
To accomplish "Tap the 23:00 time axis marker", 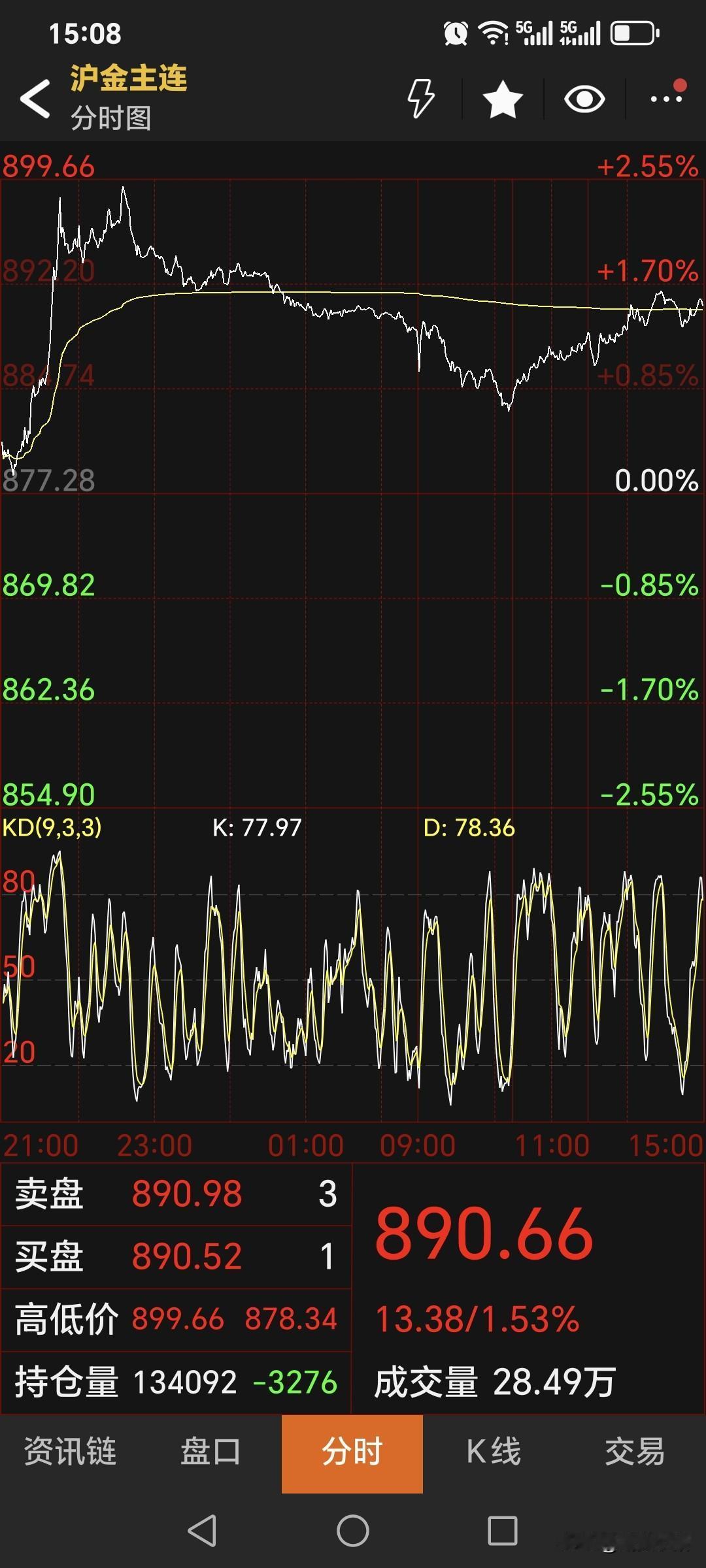I will coord(155,1146).
